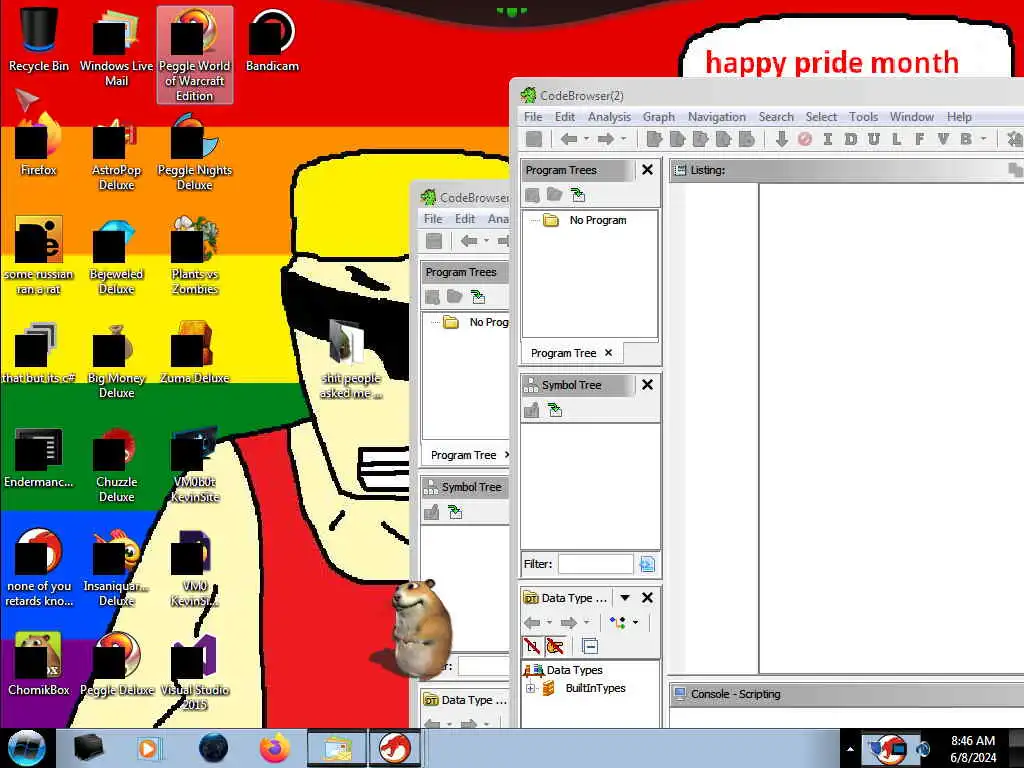Open Data Type Manager forward-arrow dropdown
The width and height of the screenshot is (1024, 768).
[x=586, y=622]
